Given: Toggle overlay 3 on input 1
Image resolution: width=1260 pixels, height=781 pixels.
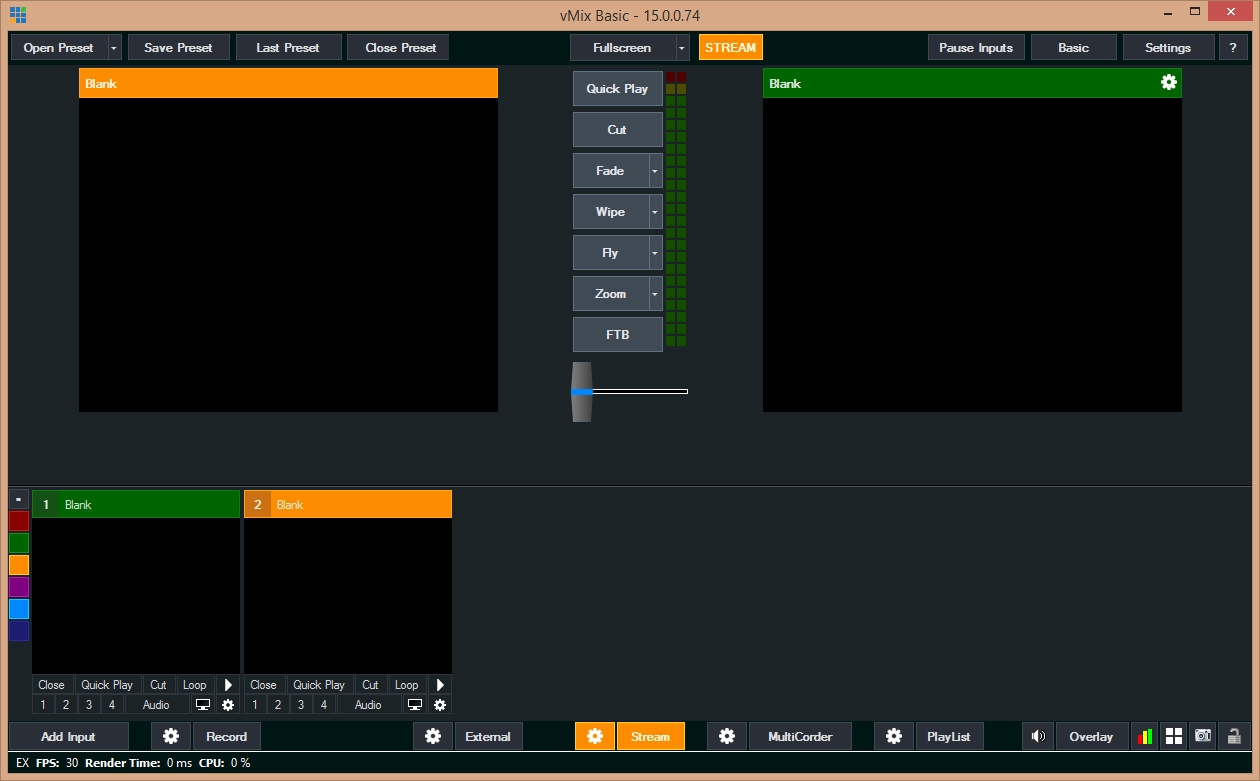Looking at the screenshot, I should tap(88, 705).
